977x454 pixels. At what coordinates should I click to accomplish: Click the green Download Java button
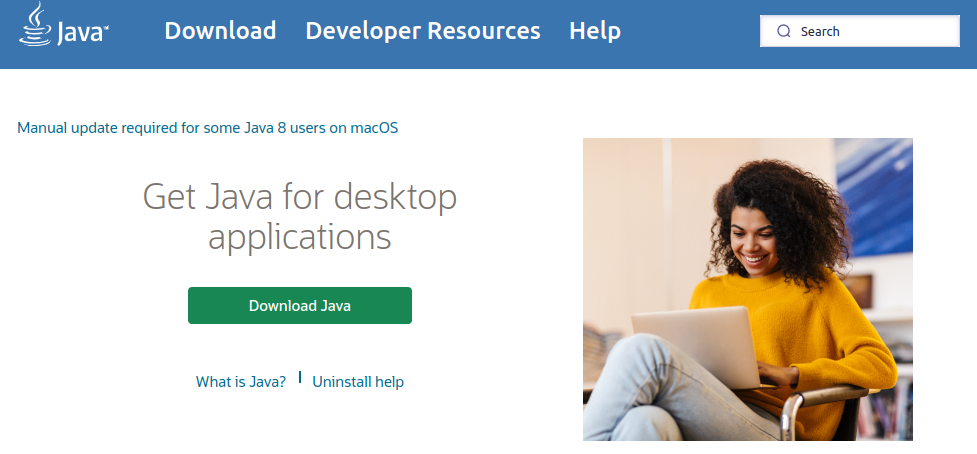coord(300,305)
